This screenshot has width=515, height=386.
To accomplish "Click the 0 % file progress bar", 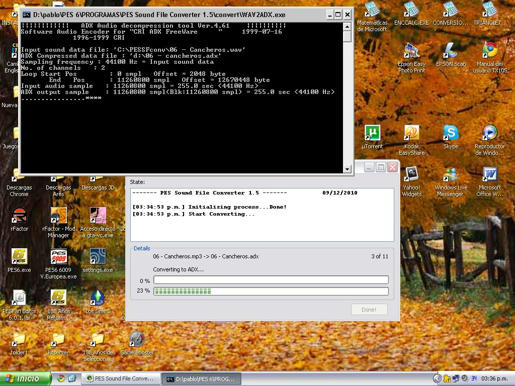I will (271, 280).
